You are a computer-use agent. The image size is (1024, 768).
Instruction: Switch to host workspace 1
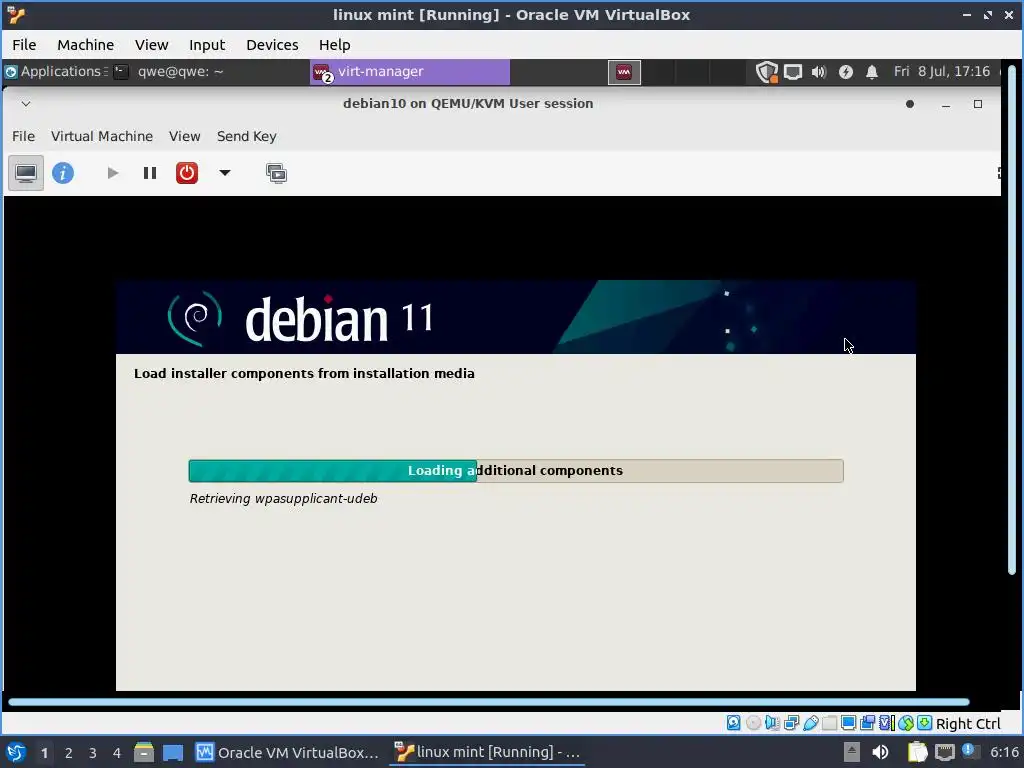(44, 753)
